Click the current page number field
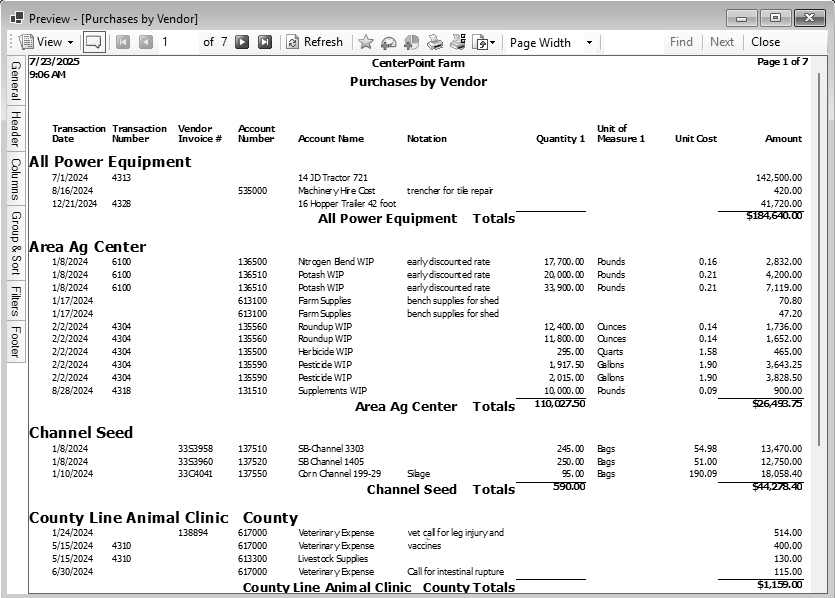The width and height of the screenshot is (835, 598). click(176, 42)
